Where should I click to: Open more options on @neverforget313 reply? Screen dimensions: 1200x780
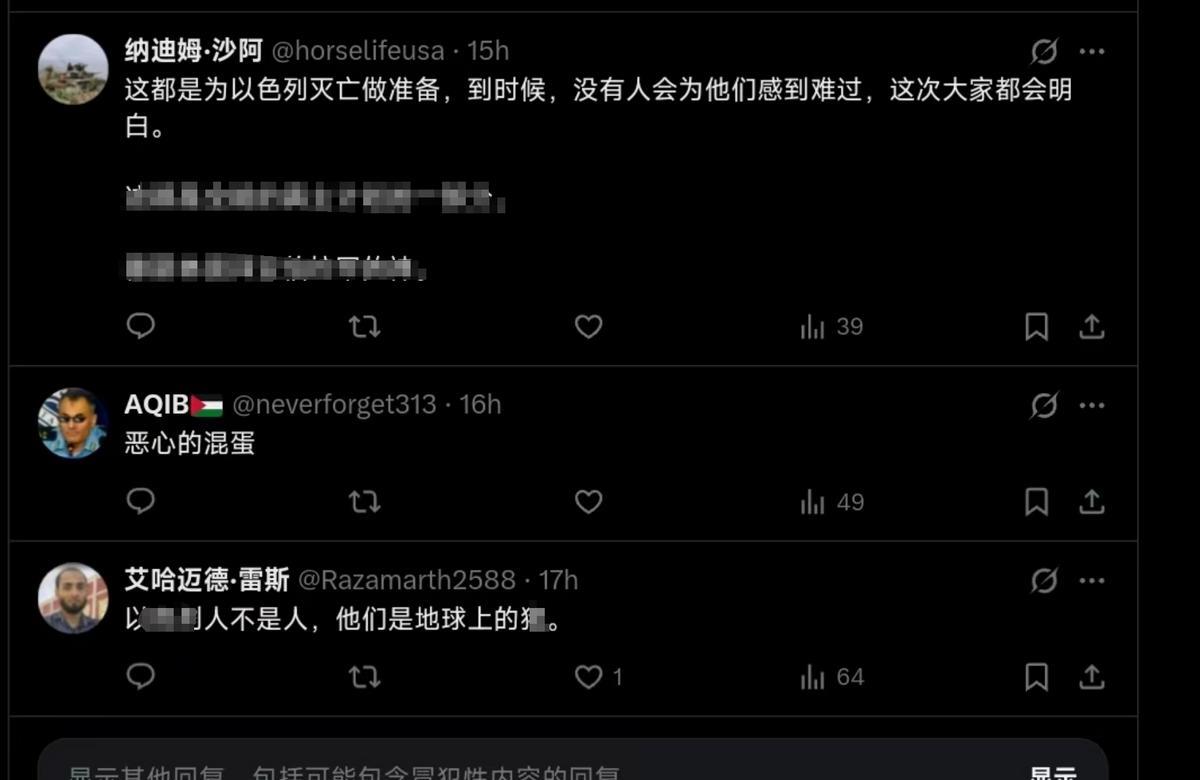click(x=1092, y=405)
